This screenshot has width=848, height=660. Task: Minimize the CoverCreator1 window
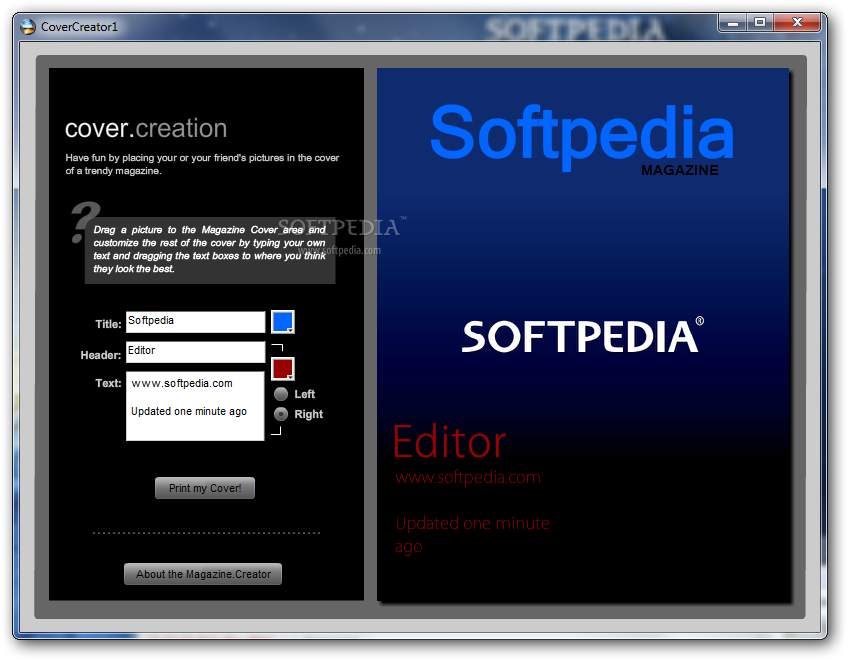[x=733, y=23]
